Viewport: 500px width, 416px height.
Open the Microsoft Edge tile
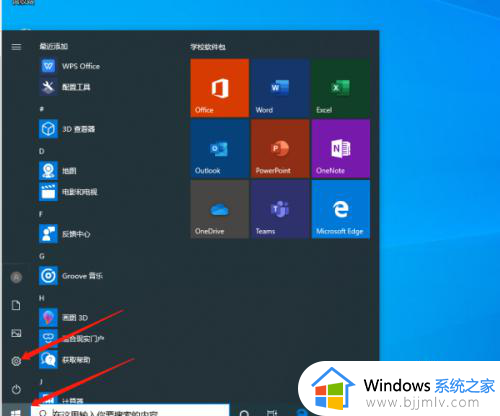pos(341,209)
